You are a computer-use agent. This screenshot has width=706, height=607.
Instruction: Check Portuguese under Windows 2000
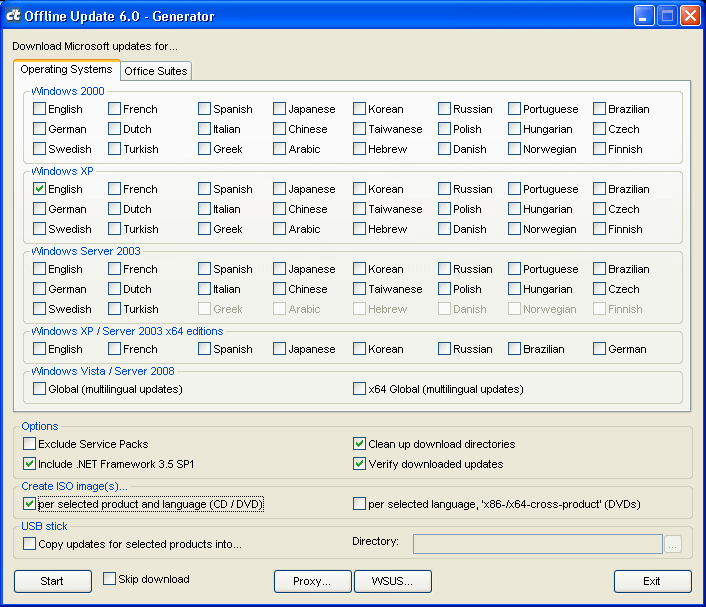(514, 109)
